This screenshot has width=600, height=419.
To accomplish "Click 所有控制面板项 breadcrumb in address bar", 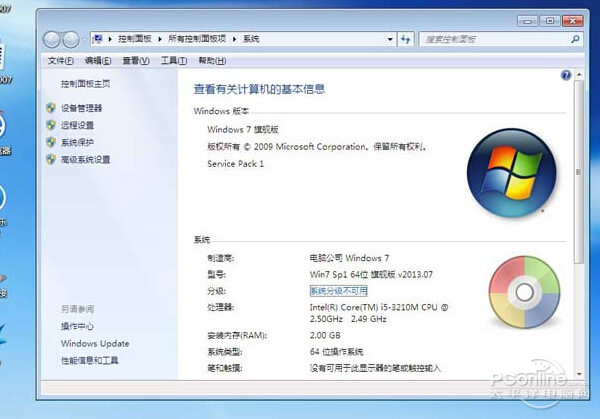I will [x=197, y=39].
